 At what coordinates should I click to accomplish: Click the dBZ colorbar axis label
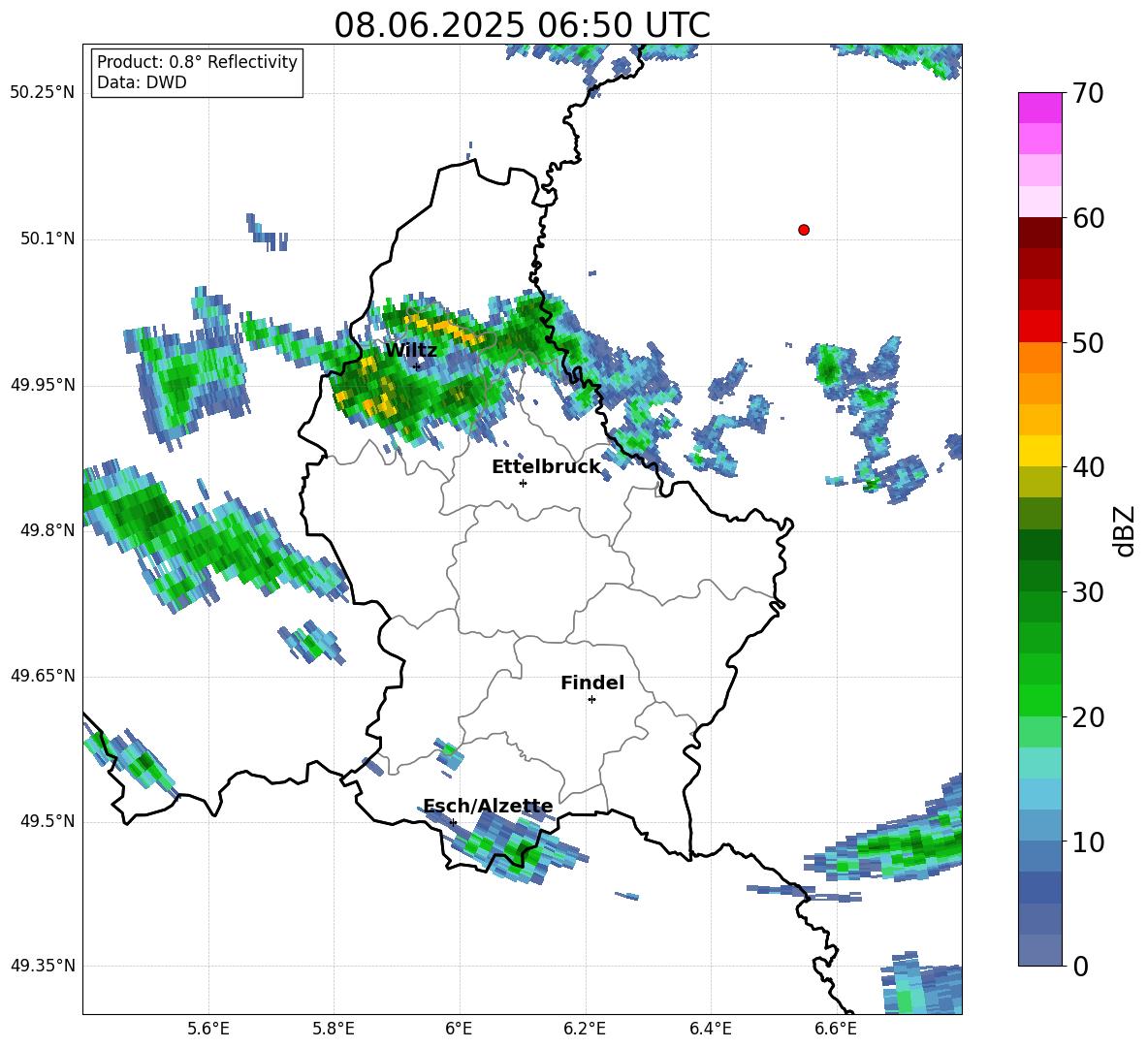tap(1125, 530)
